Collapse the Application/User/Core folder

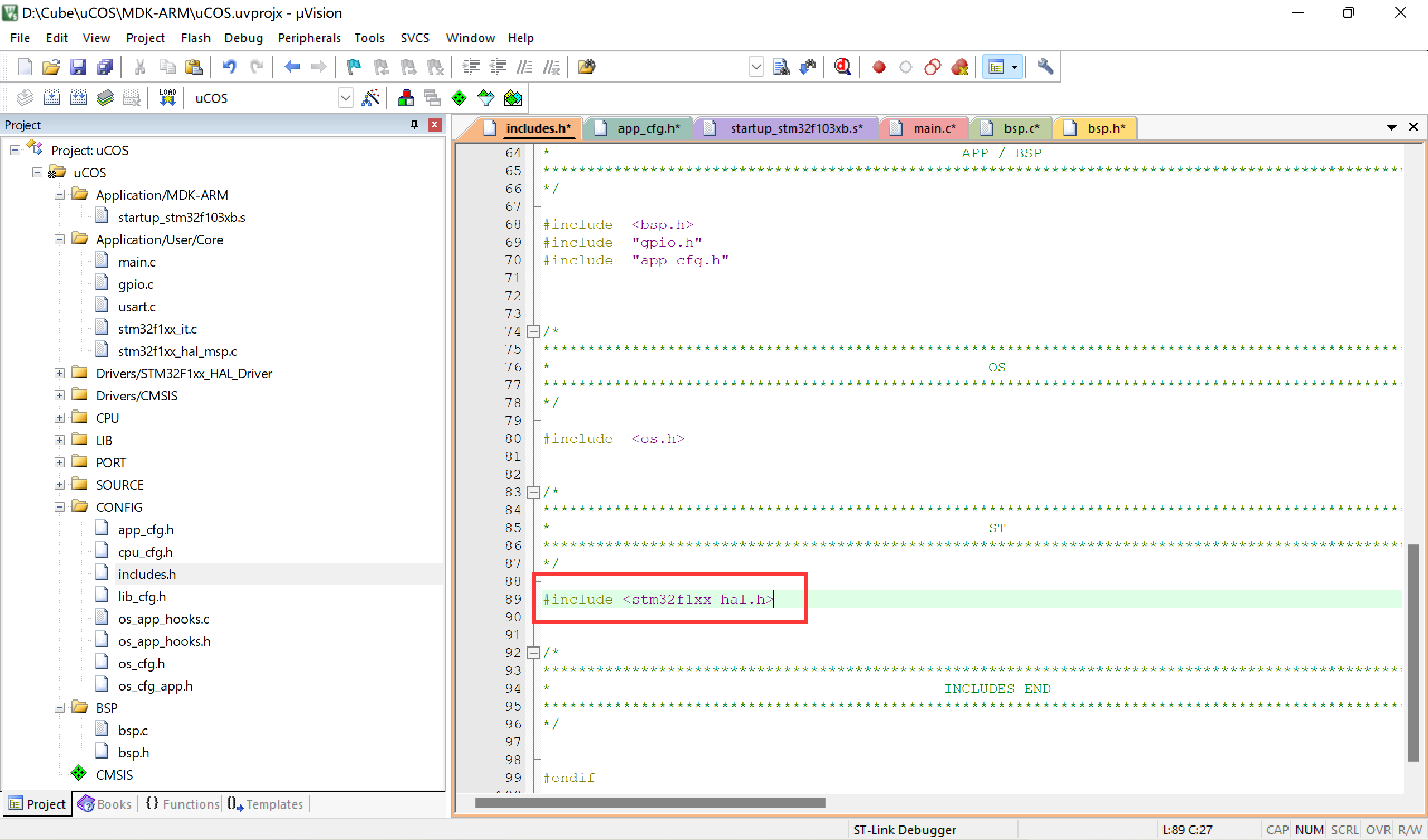(x=60, y=239)
